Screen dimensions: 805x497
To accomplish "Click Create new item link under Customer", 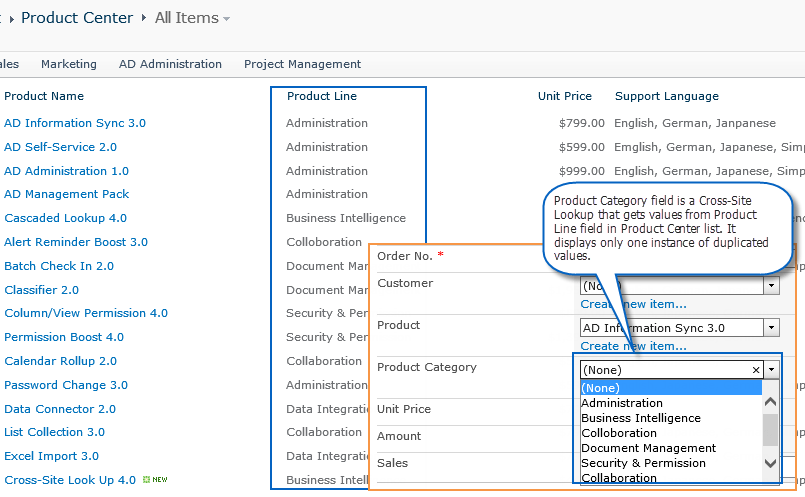I will [633, 304].
